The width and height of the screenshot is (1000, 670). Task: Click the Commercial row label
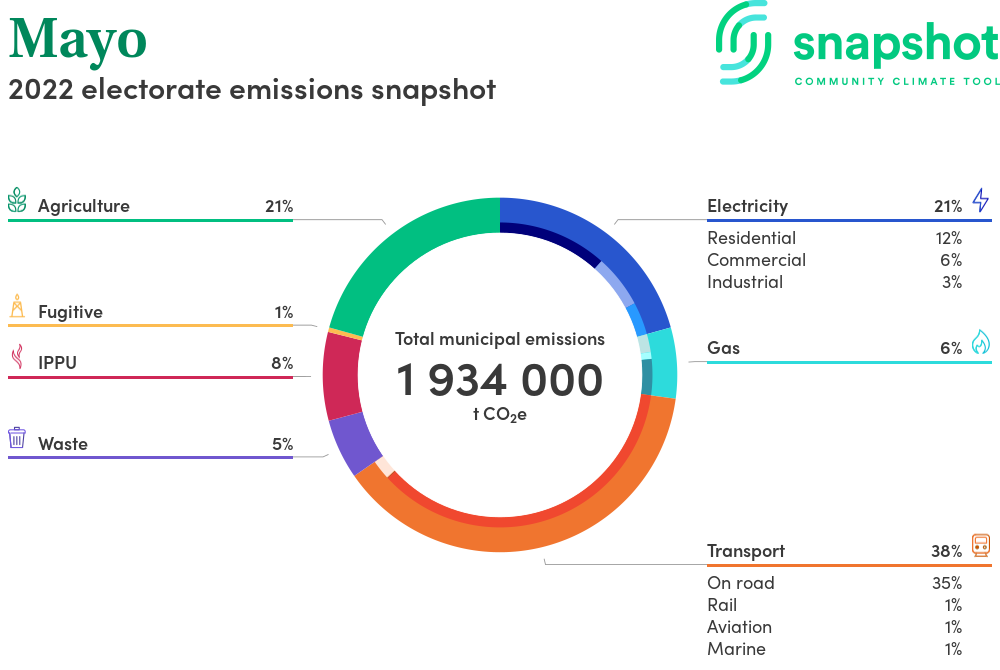[756, 260]
